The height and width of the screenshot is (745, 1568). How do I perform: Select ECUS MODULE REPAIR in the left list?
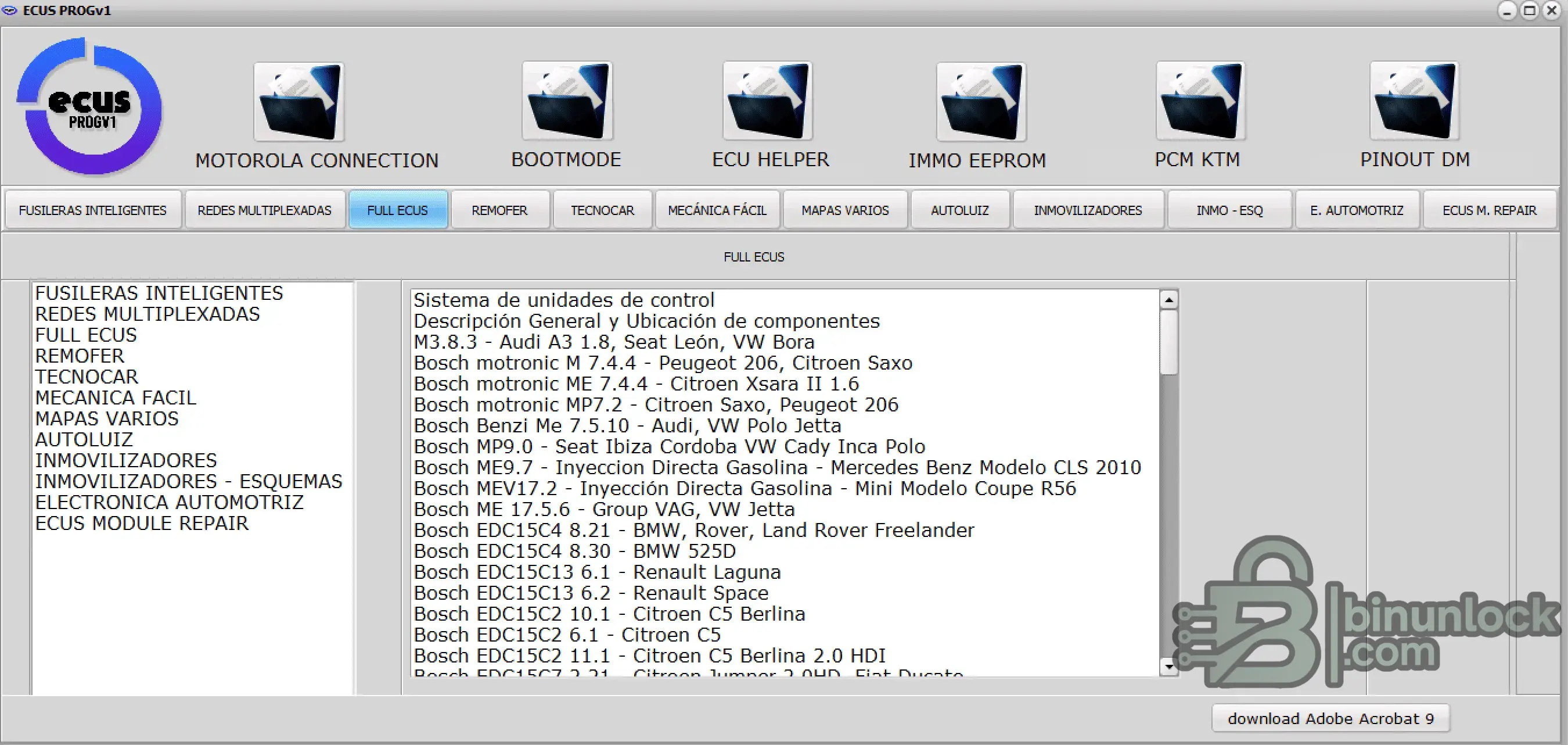pos(142,523)
